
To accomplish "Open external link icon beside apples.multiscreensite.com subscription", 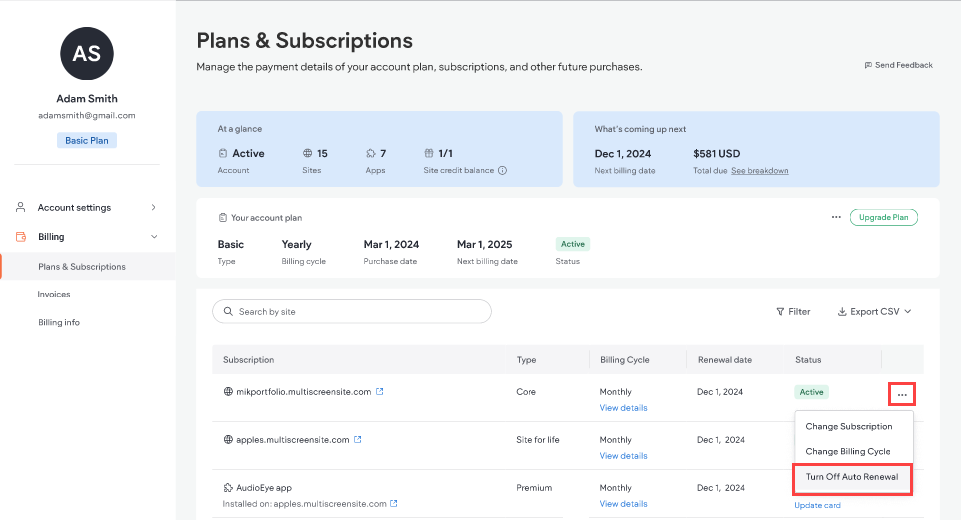I will tap(358, 440).
